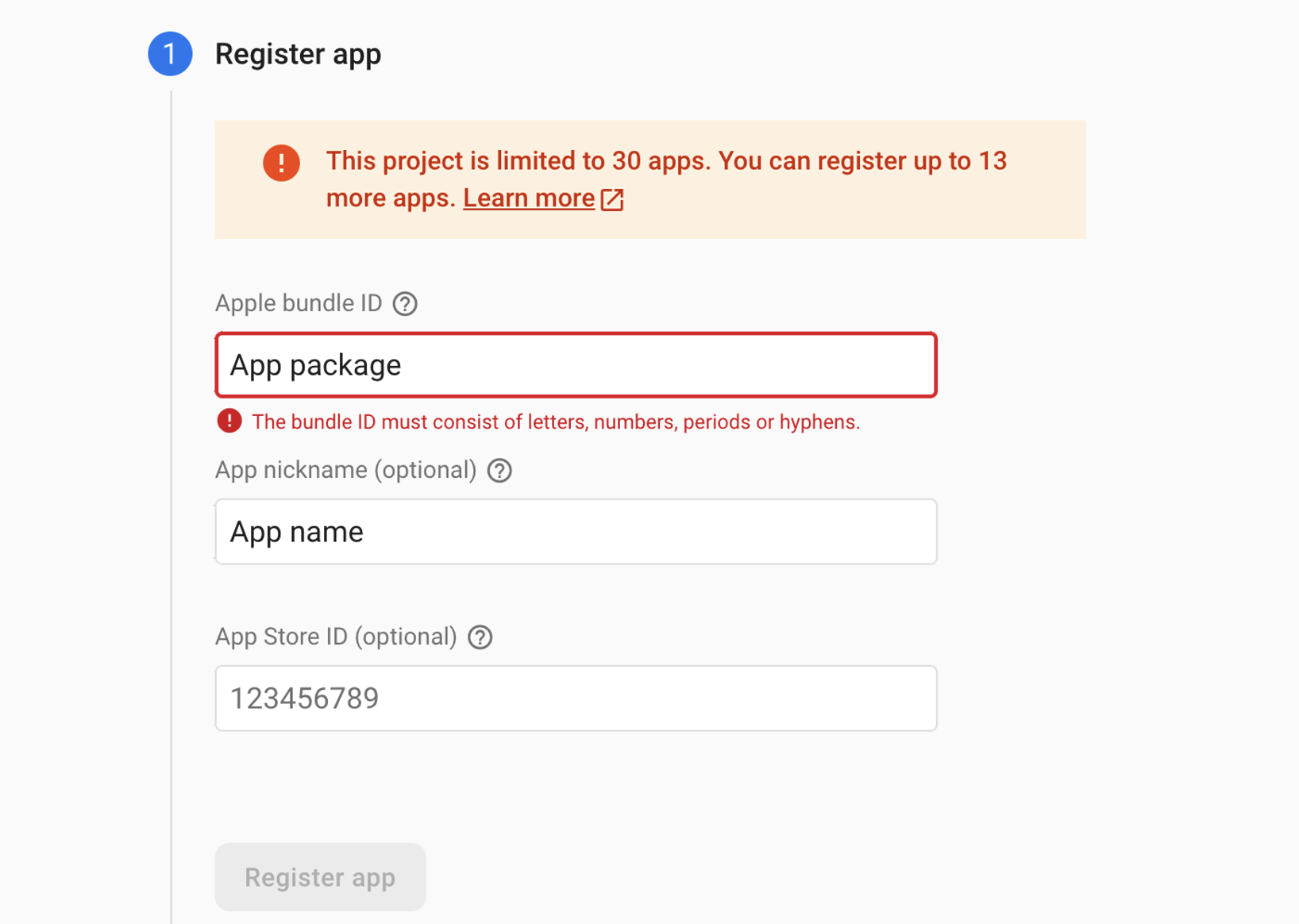Click the App nickname (optional) label

tap(345, 470)
